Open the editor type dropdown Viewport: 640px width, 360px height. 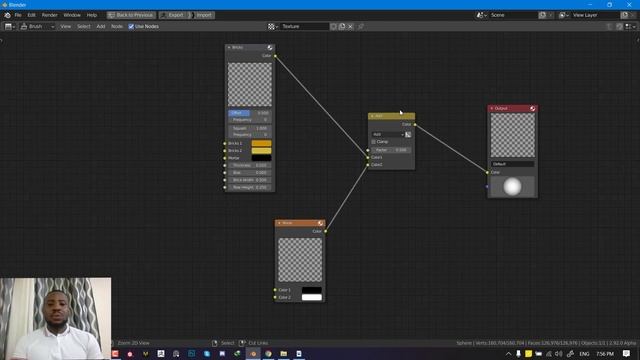pos(10,27)
